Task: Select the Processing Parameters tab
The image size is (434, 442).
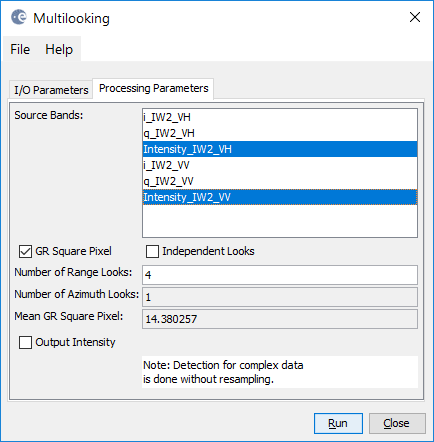Action: [x=153, y=88]
